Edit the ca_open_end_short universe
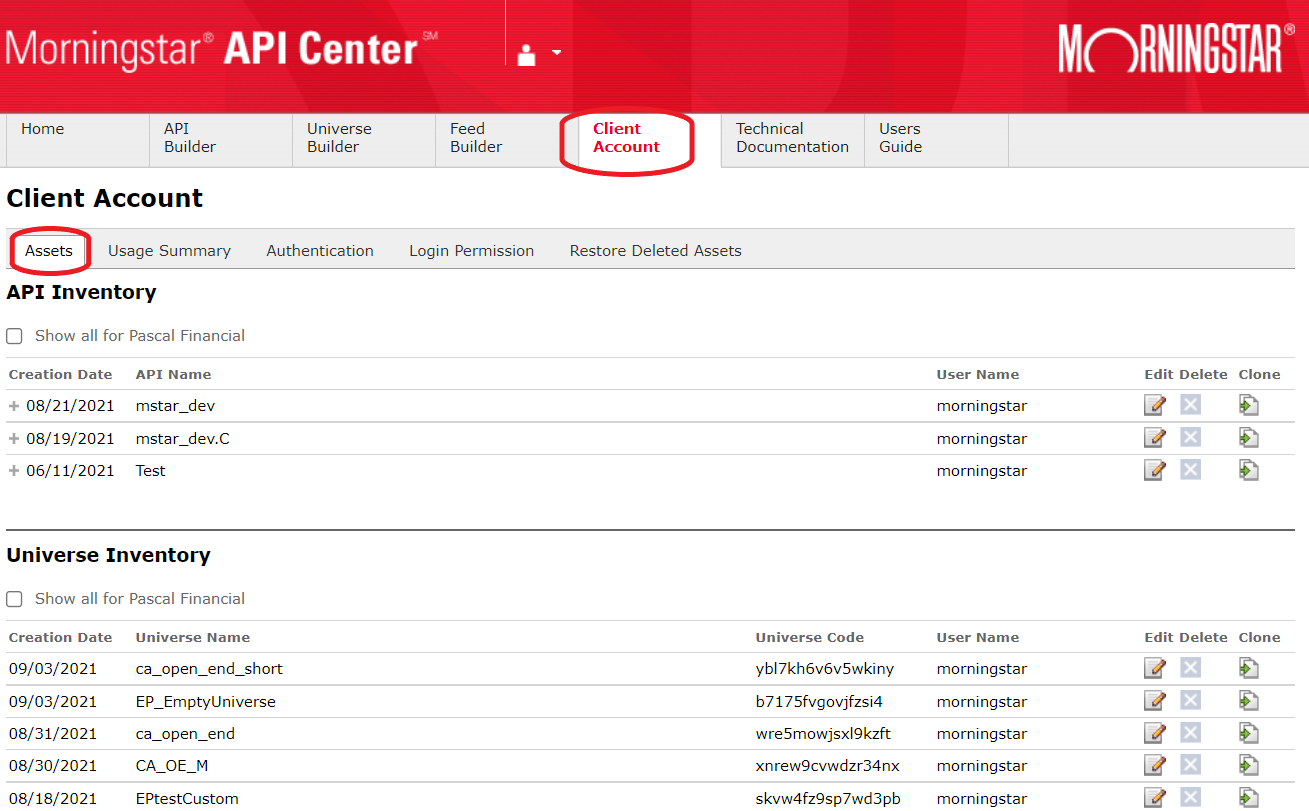 [1155, 668]
